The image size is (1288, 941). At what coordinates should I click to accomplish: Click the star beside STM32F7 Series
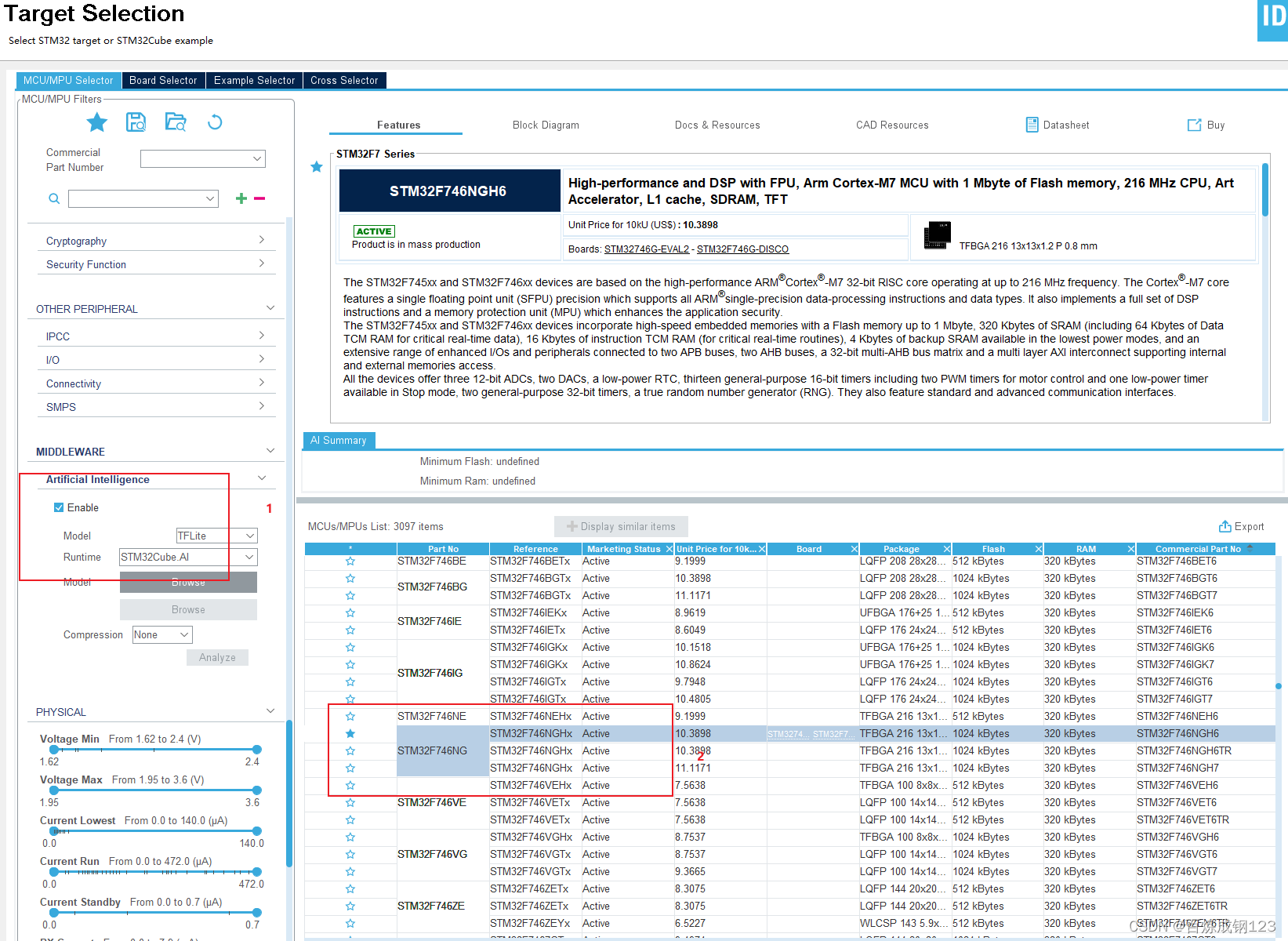click(317, 167)
